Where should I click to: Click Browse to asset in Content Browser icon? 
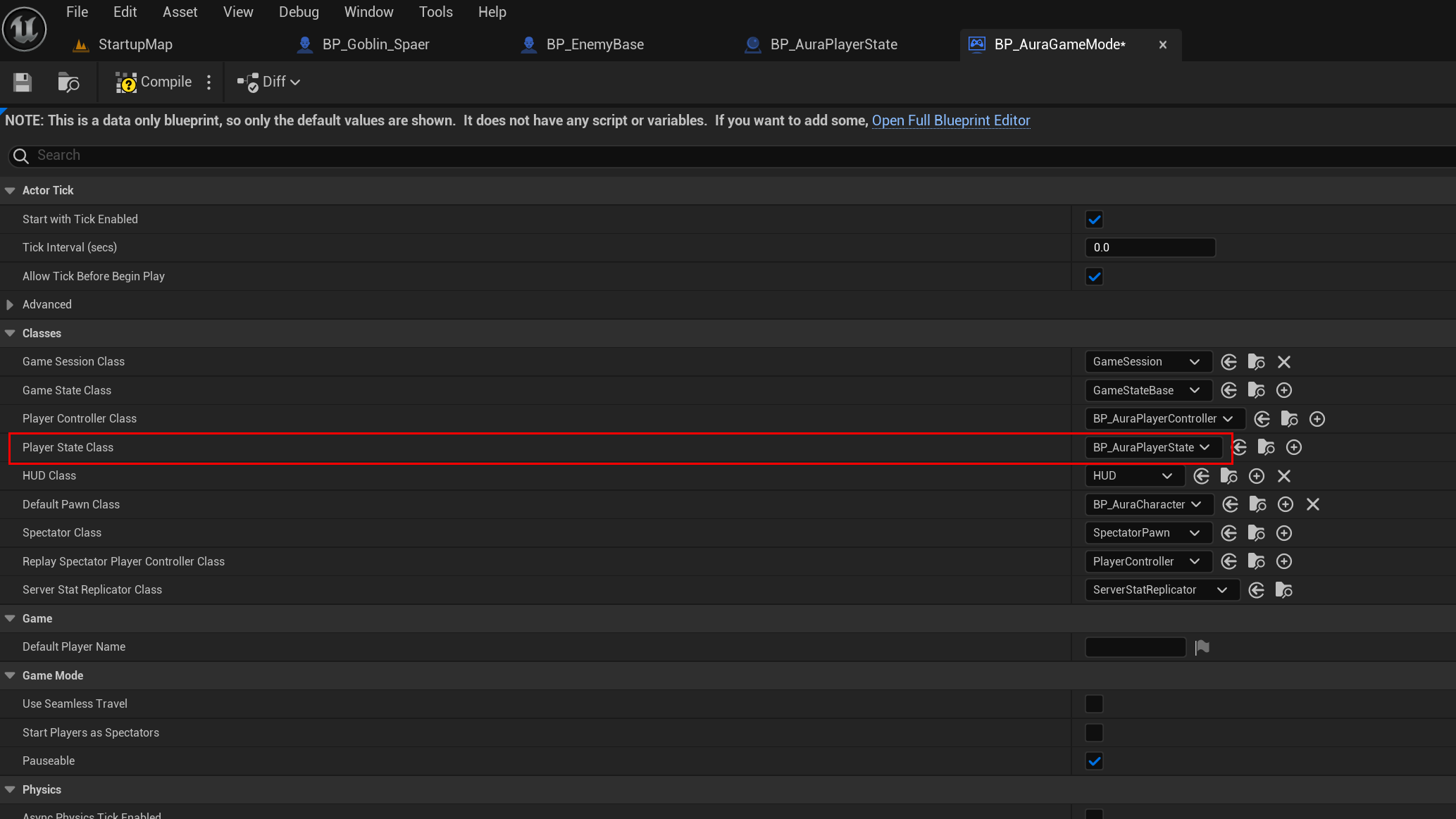(68, 82)
